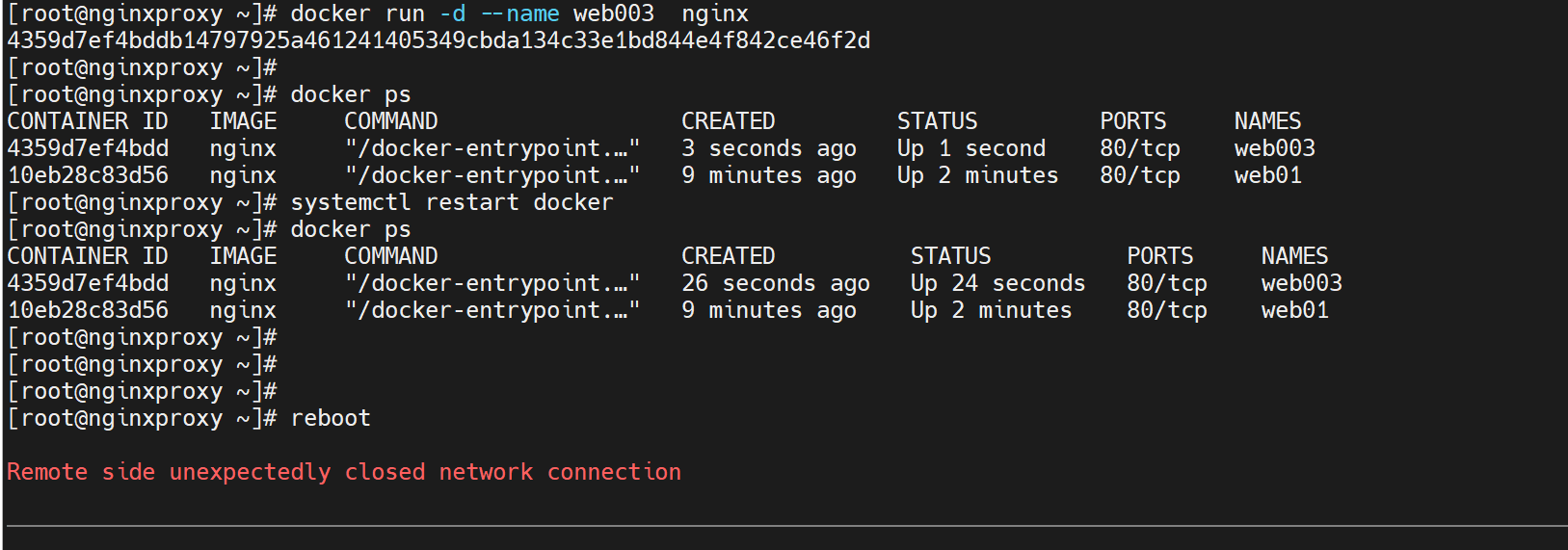Click the first table's "COMMAND" header
Image resolution: width=1568 pixels, height=550 pixels.
[390, 121]
